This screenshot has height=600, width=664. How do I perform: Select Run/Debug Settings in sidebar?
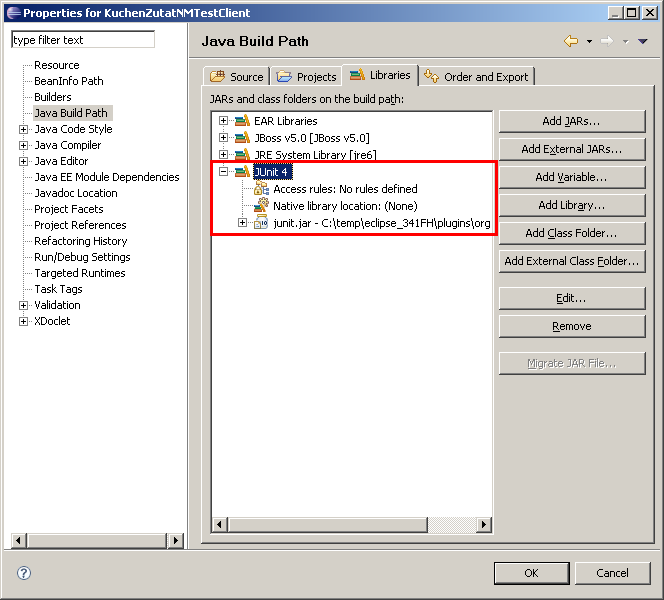tap(82, 257)
